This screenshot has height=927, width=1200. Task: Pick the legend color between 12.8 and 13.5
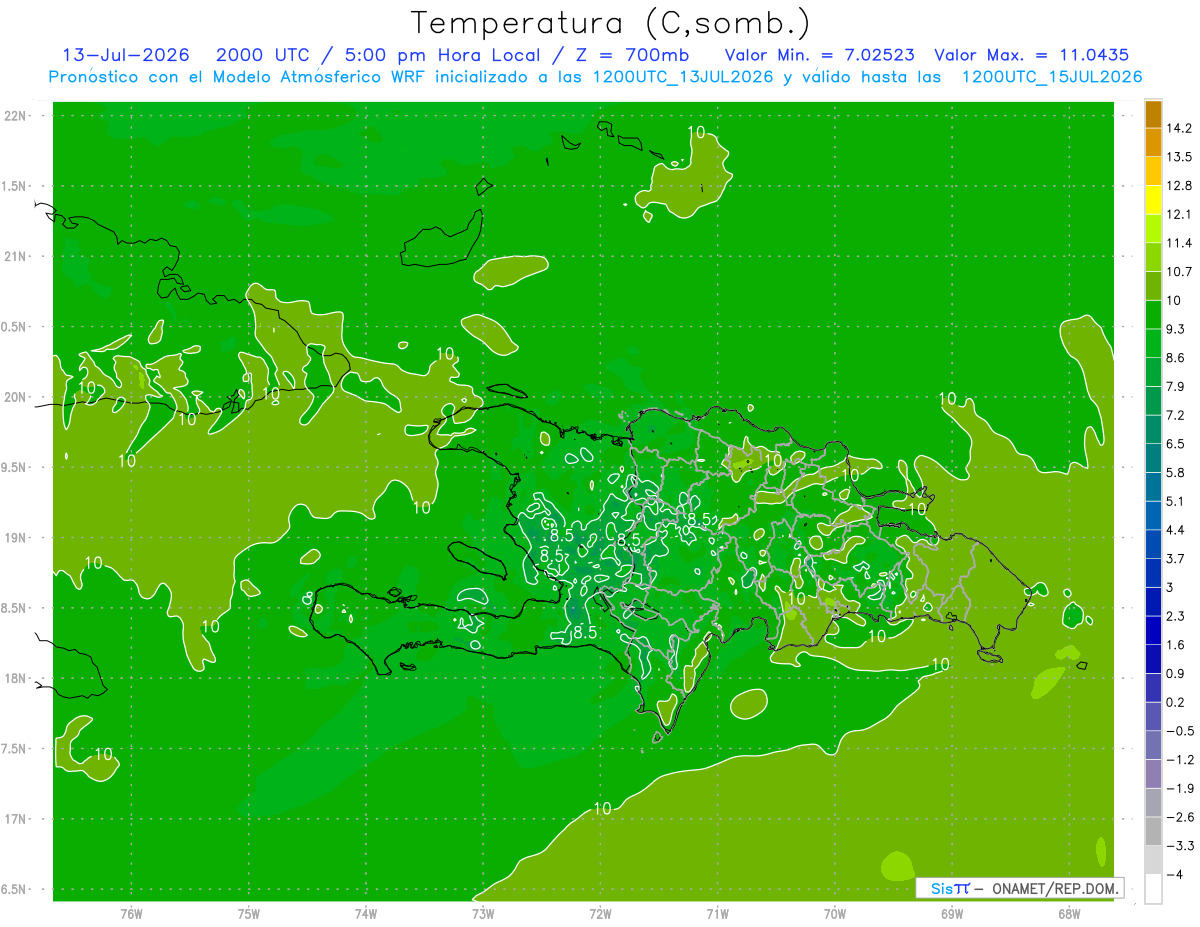(1153, 172)
